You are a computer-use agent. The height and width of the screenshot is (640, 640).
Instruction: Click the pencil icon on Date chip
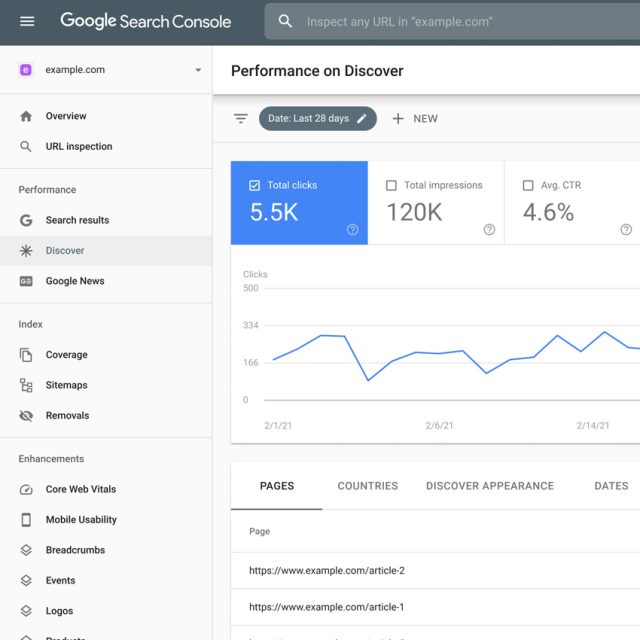[x=362, y=119]
